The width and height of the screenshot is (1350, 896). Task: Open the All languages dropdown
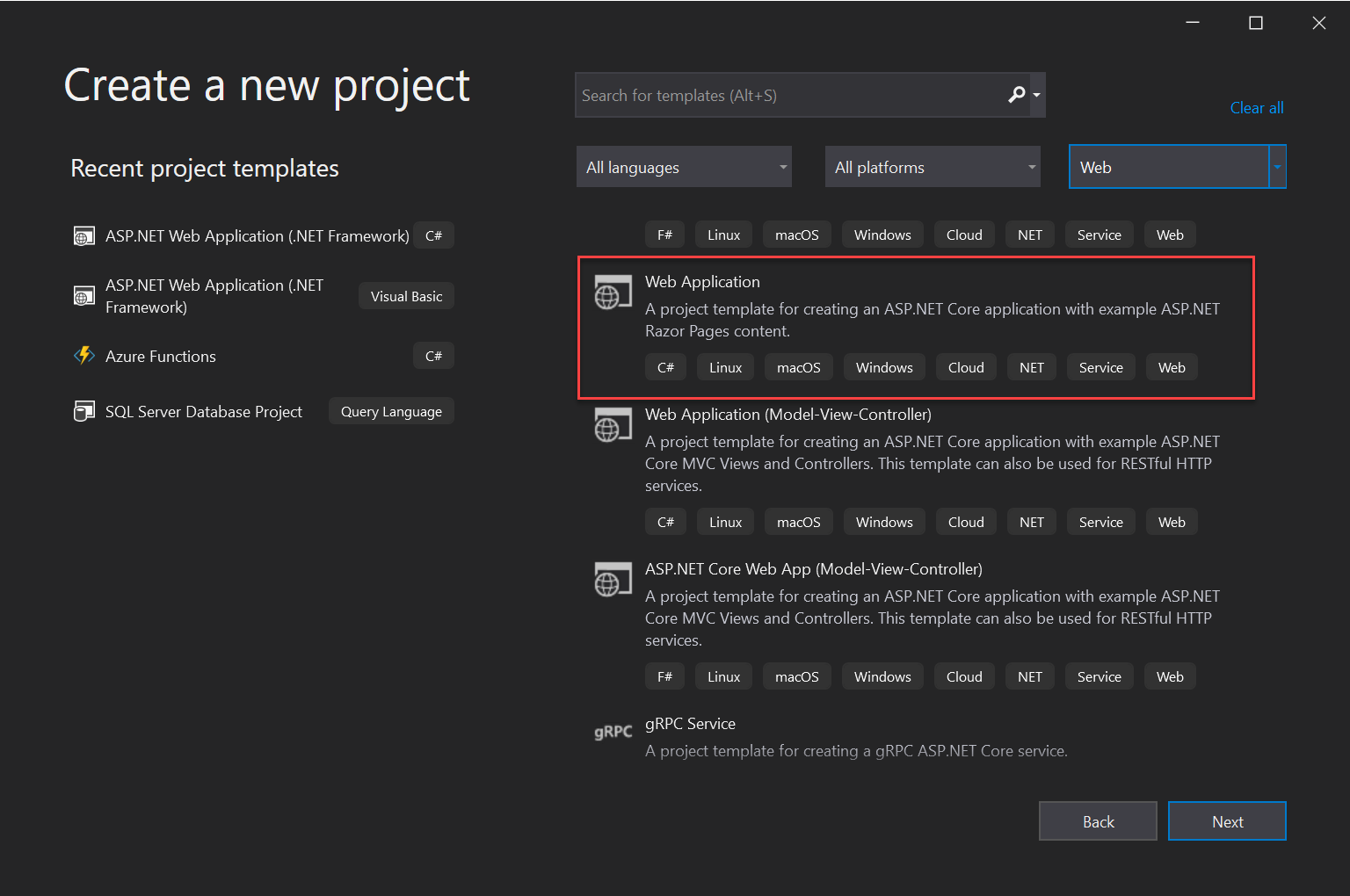coord(684,166)
